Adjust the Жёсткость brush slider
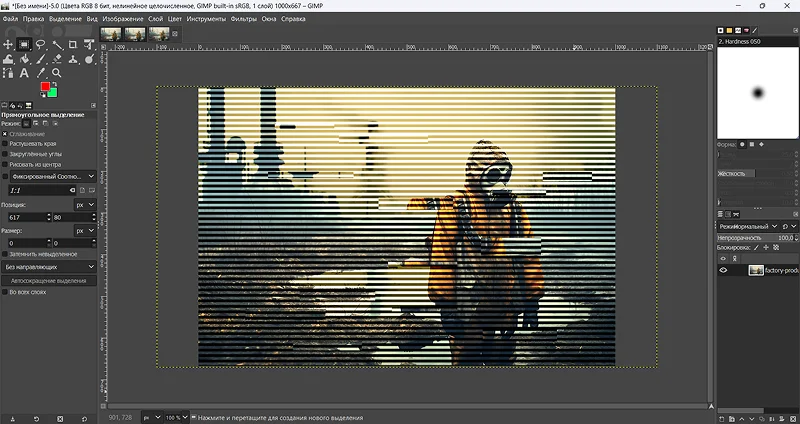The height and width of the screenshot is (424, 800). click(757, 173)
